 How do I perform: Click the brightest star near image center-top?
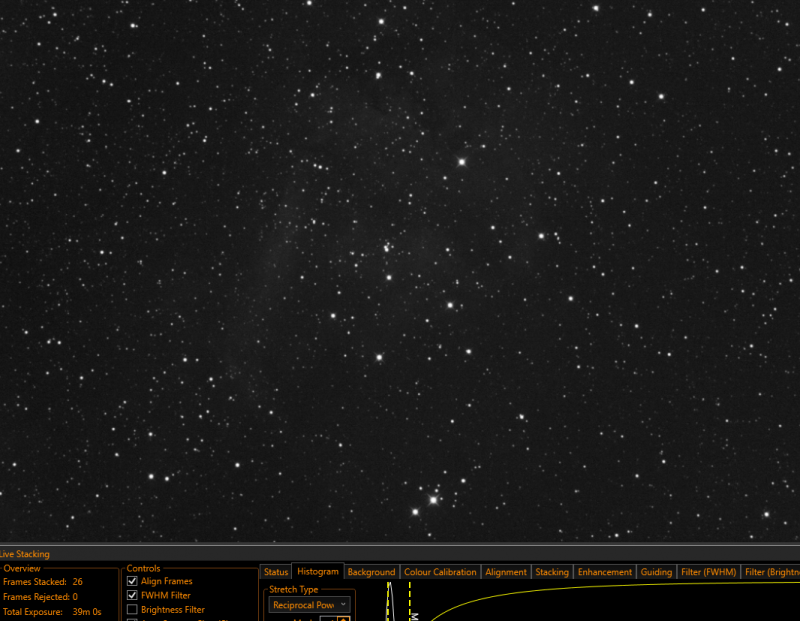coord(462,162)
